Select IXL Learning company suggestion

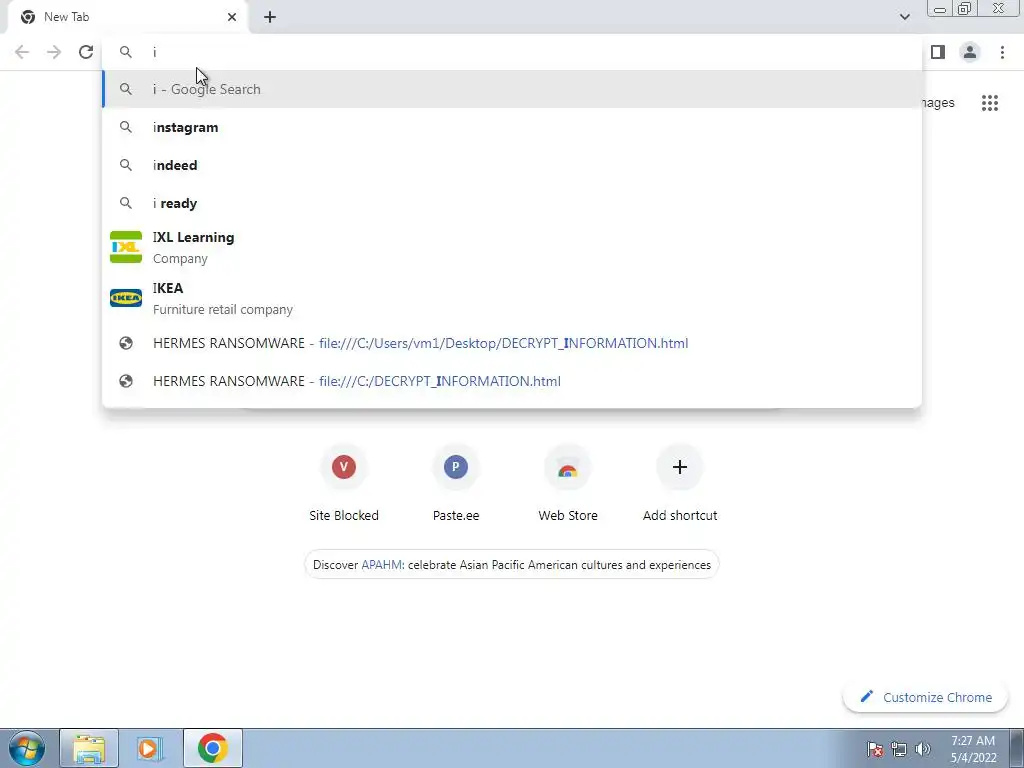click(x=513, y=248)
